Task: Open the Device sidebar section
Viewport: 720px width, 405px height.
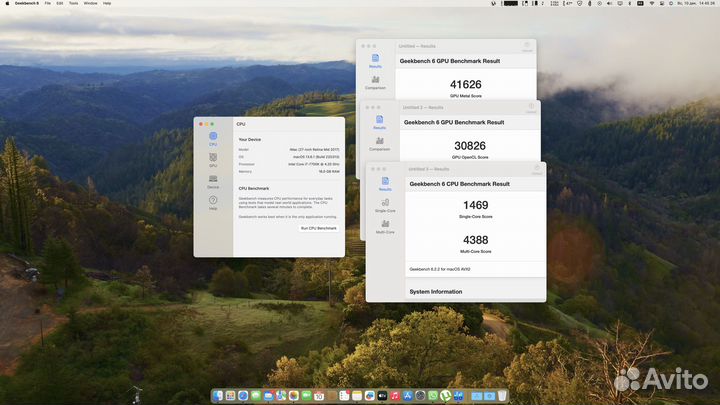Action: point(213,181)
